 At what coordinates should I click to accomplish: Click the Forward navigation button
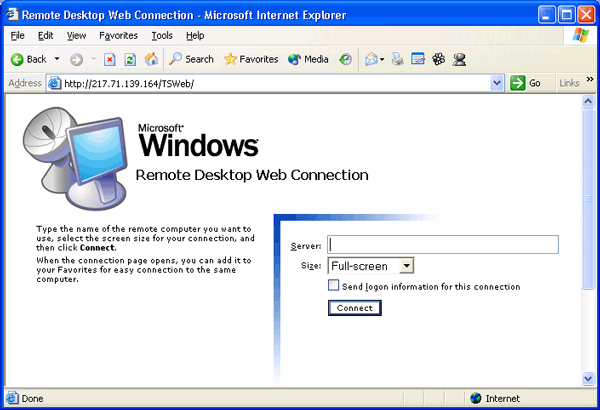(76, 59)
